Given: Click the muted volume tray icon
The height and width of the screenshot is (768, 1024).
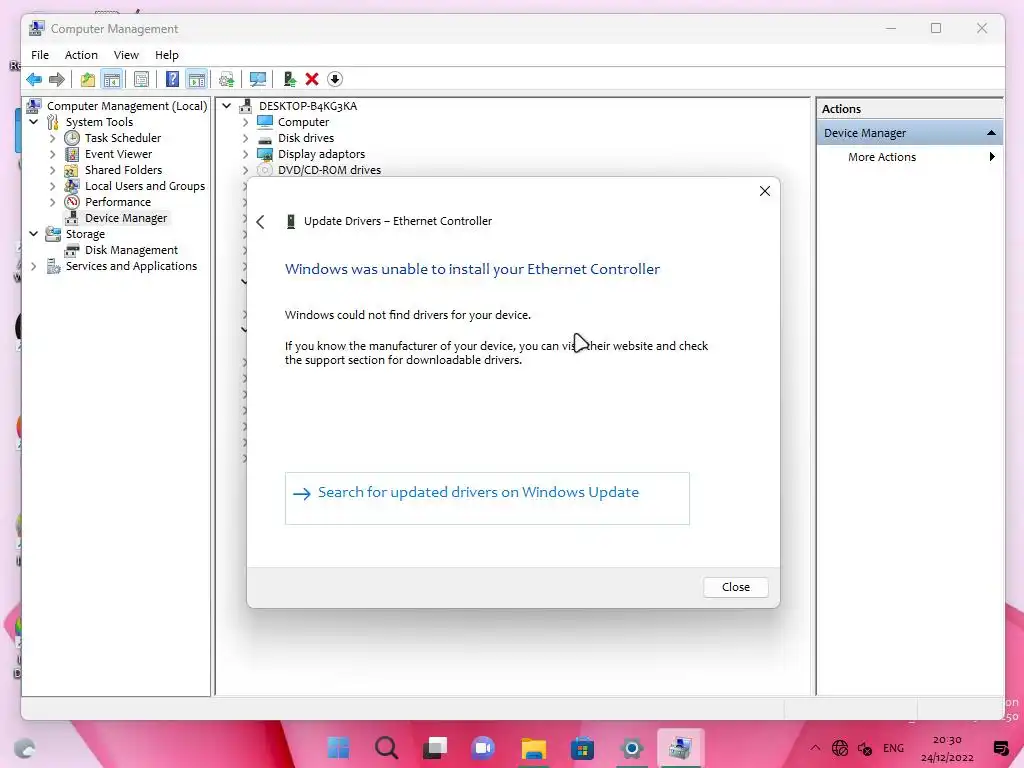Looking at the screenshot, I should 865,749.
